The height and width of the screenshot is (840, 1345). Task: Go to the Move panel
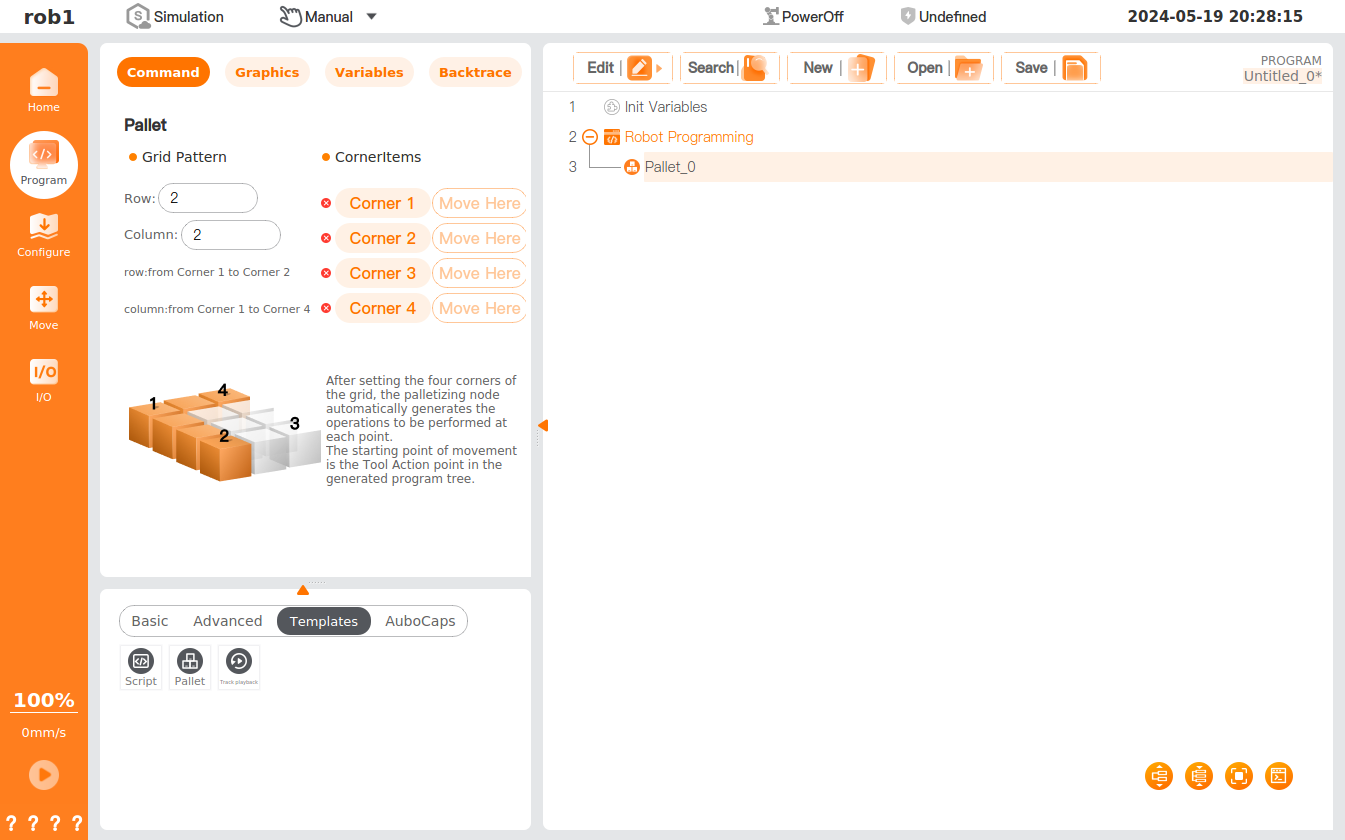43,308
